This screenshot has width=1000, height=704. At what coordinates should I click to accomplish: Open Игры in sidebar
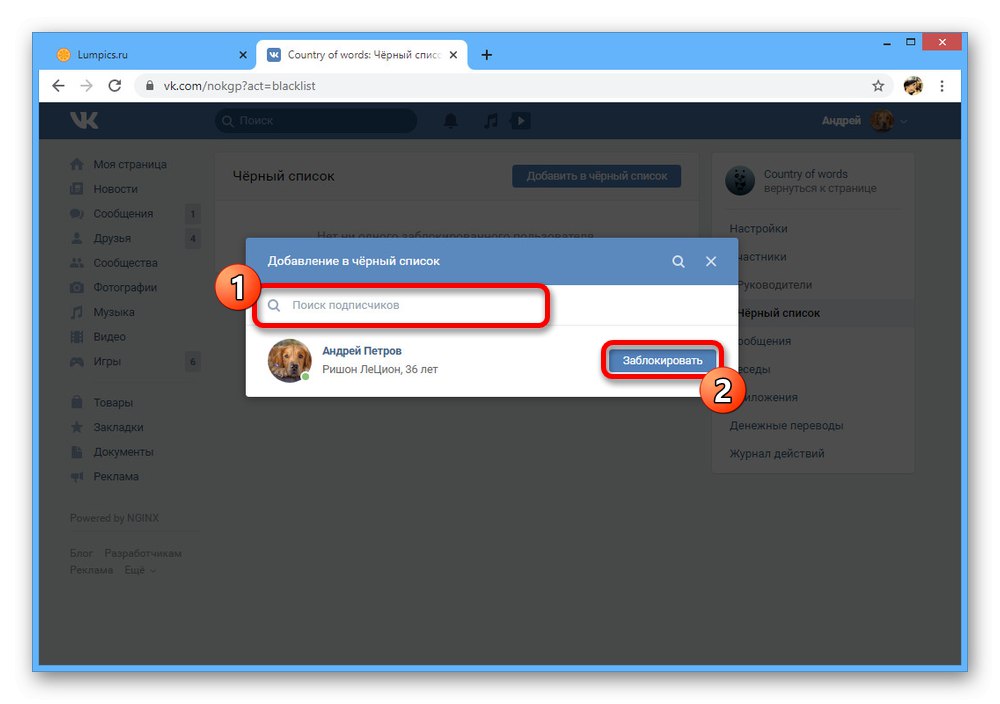click(107, 362)
